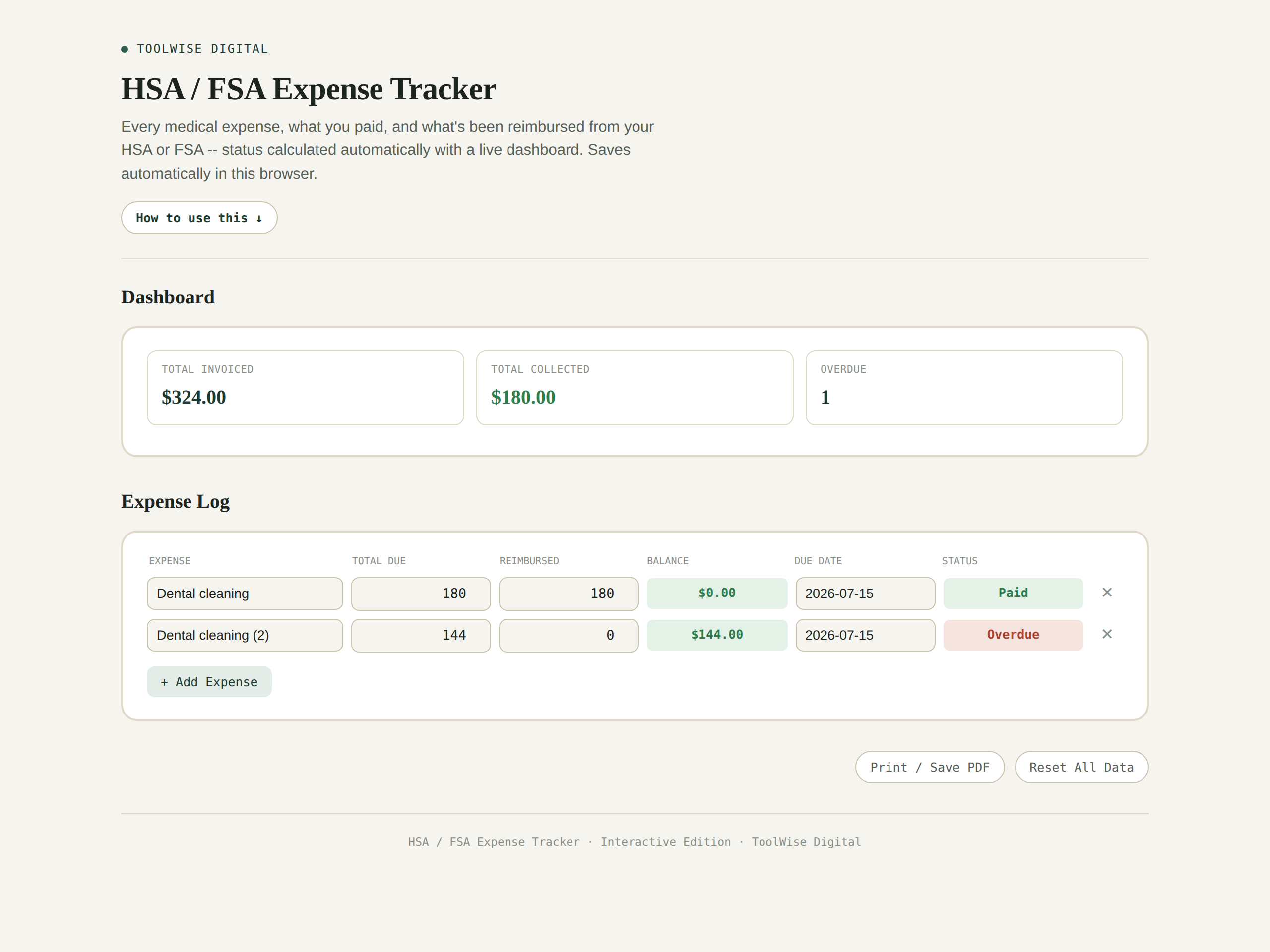The height and width of the screenshot is (952, 1270).
Task: Click the TOTAL DUE column header
Action: click(379, 561)
